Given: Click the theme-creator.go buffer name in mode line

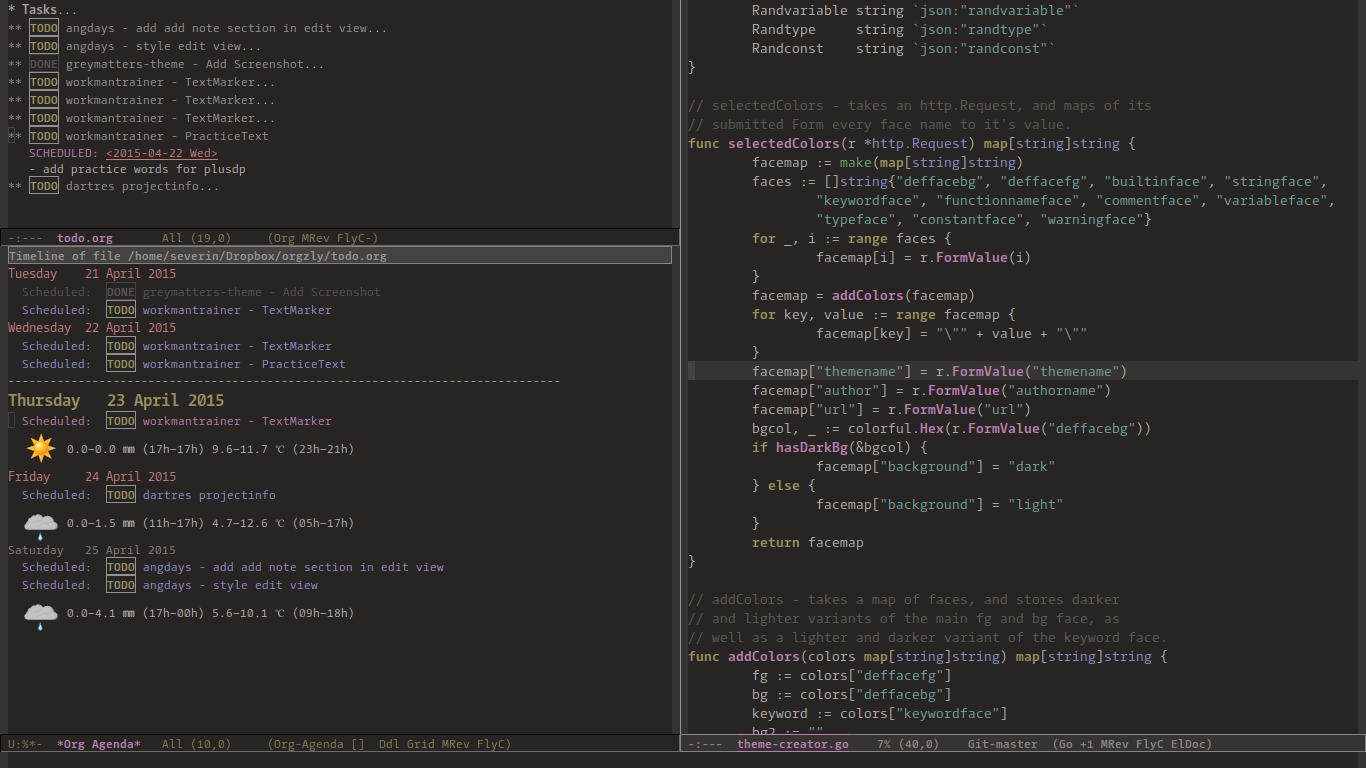Looking at the screenshot, I should click(x=793, y=744).
